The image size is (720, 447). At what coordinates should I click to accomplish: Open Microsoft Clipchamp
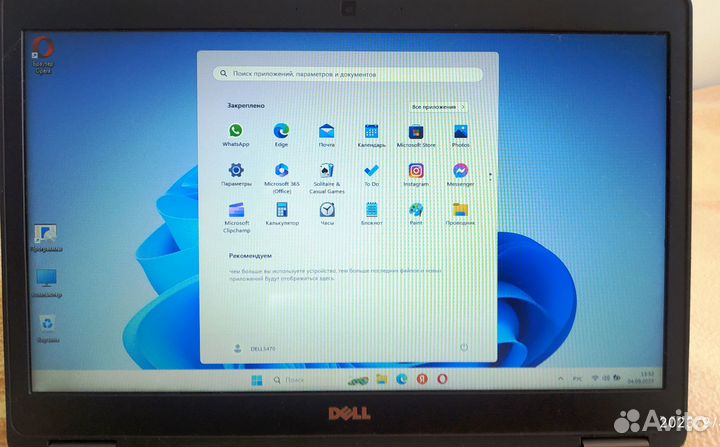236,217
